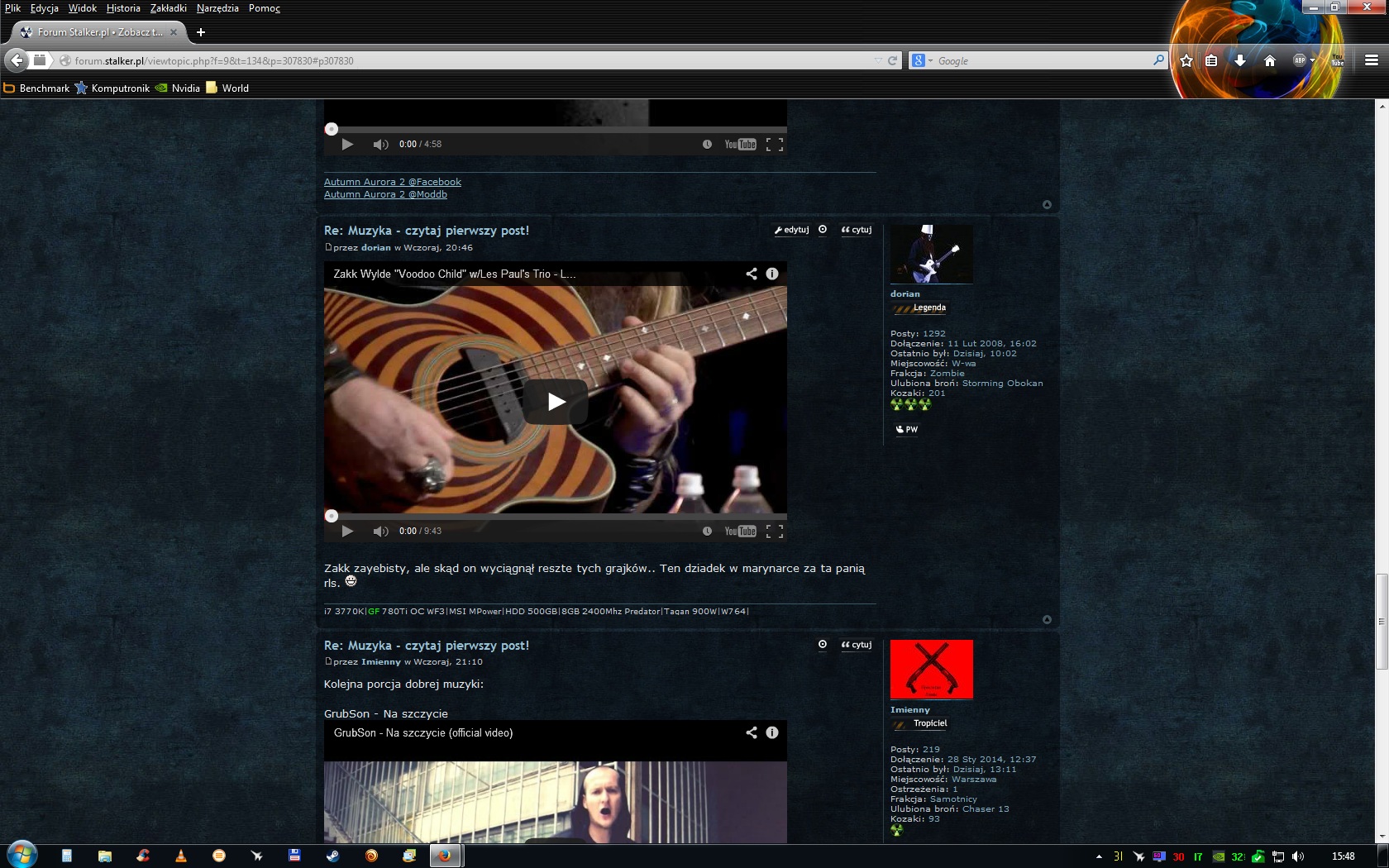Open the Adblock Plus dropdown arrow

[x=1312, y=60]
